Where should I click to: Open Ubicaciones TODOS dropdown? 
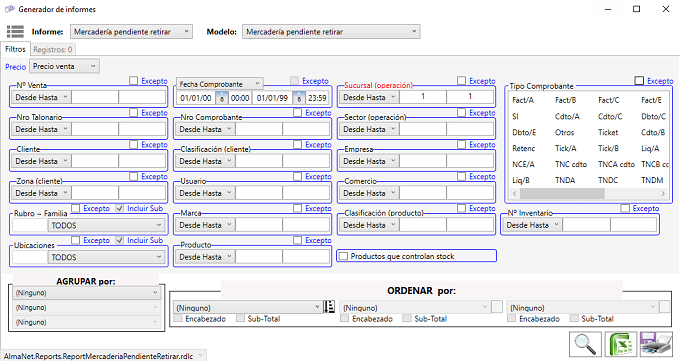106,257
